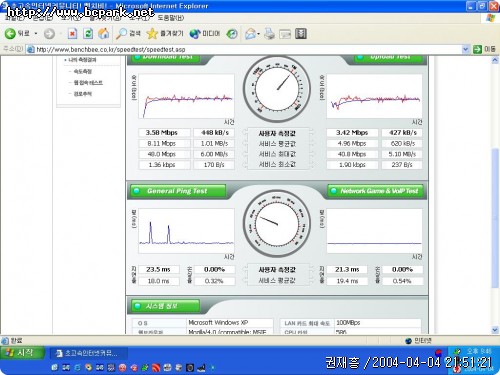
Task: Click the vertical scrollbar down arrow
Action: pyautogui.click(x=495, y=330)
